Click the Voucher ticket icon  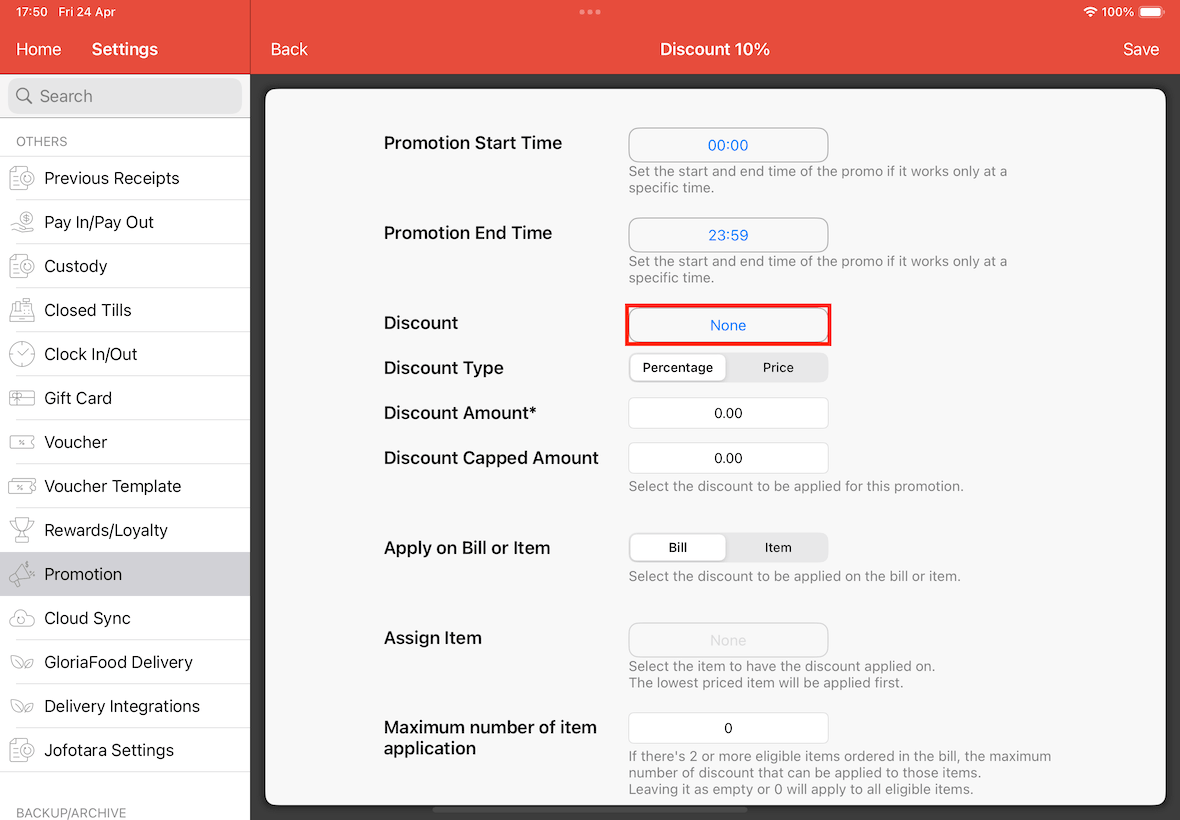tap(22, 442)
